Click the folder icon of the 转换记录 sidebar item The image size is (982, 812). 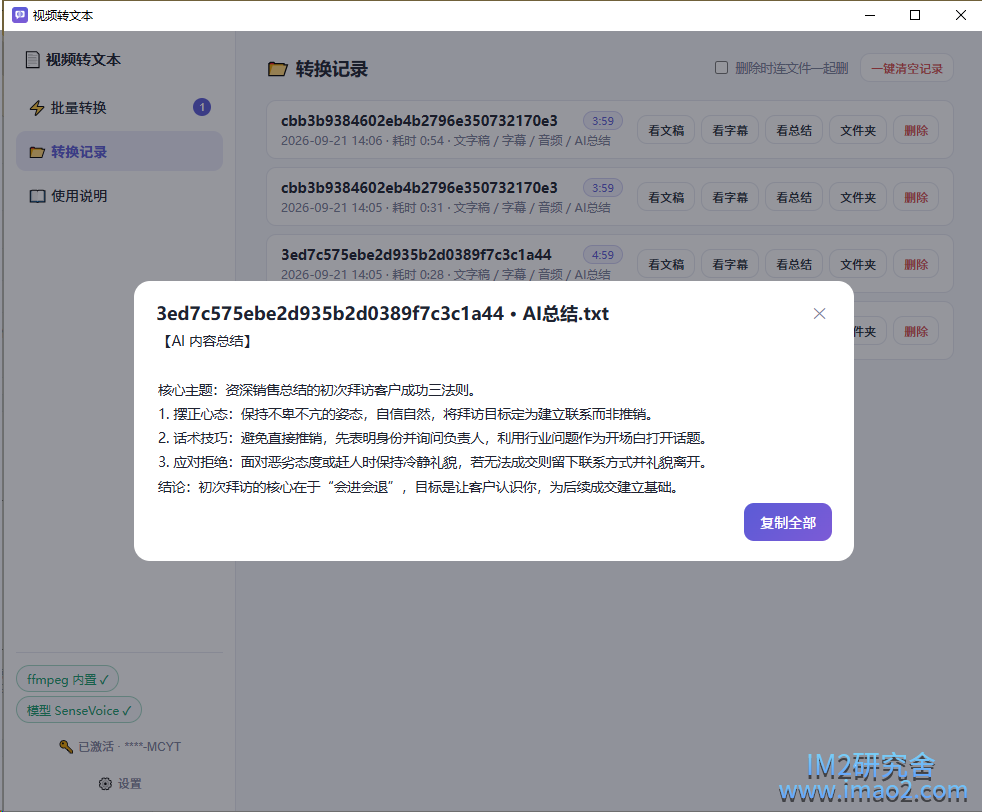coord(38,152)
